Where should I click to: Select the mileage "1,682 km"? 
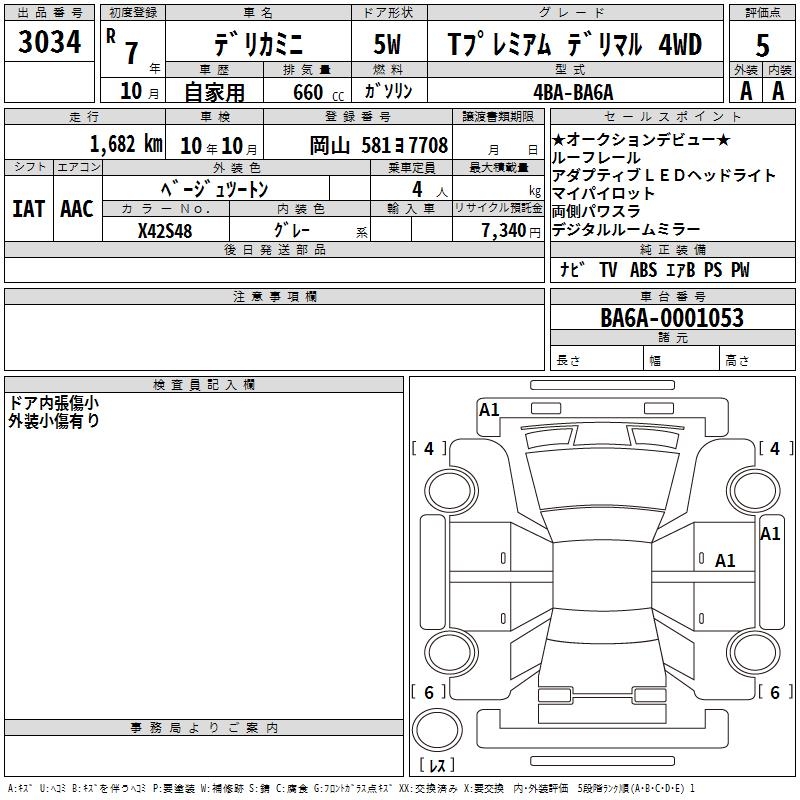126,144
